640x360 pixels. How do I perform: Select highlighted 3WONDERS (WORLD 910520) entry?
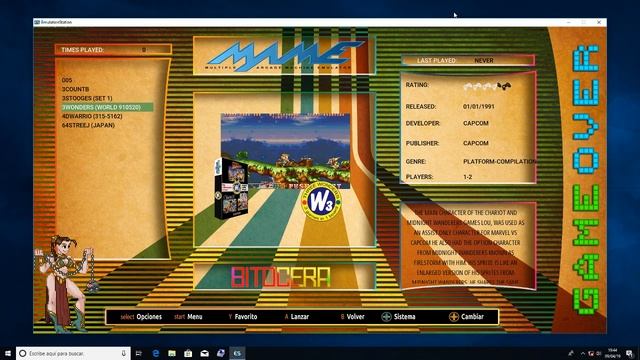(x=107, y=107)
